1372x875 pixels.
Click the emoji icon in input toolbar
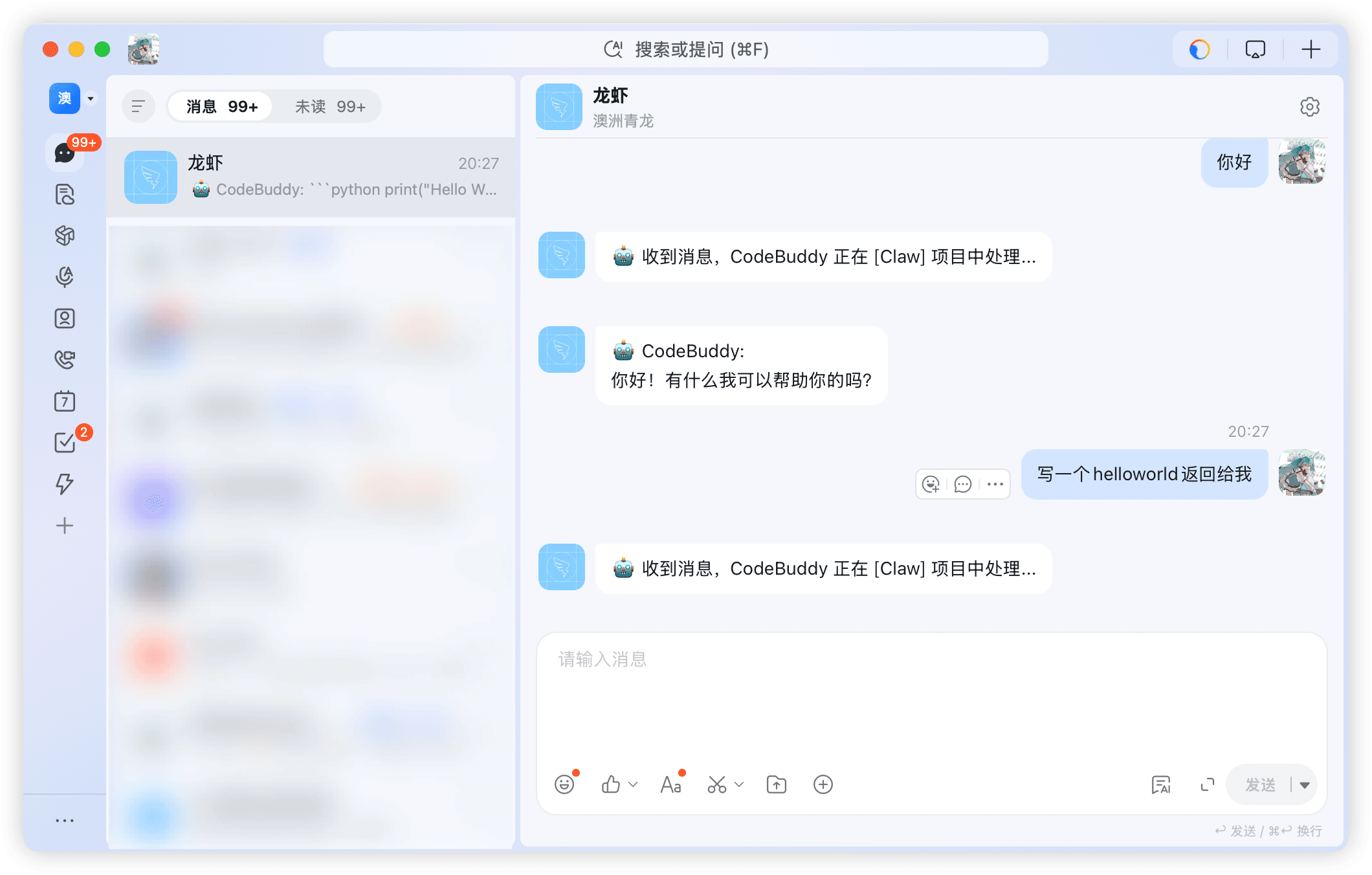[564, 785]
